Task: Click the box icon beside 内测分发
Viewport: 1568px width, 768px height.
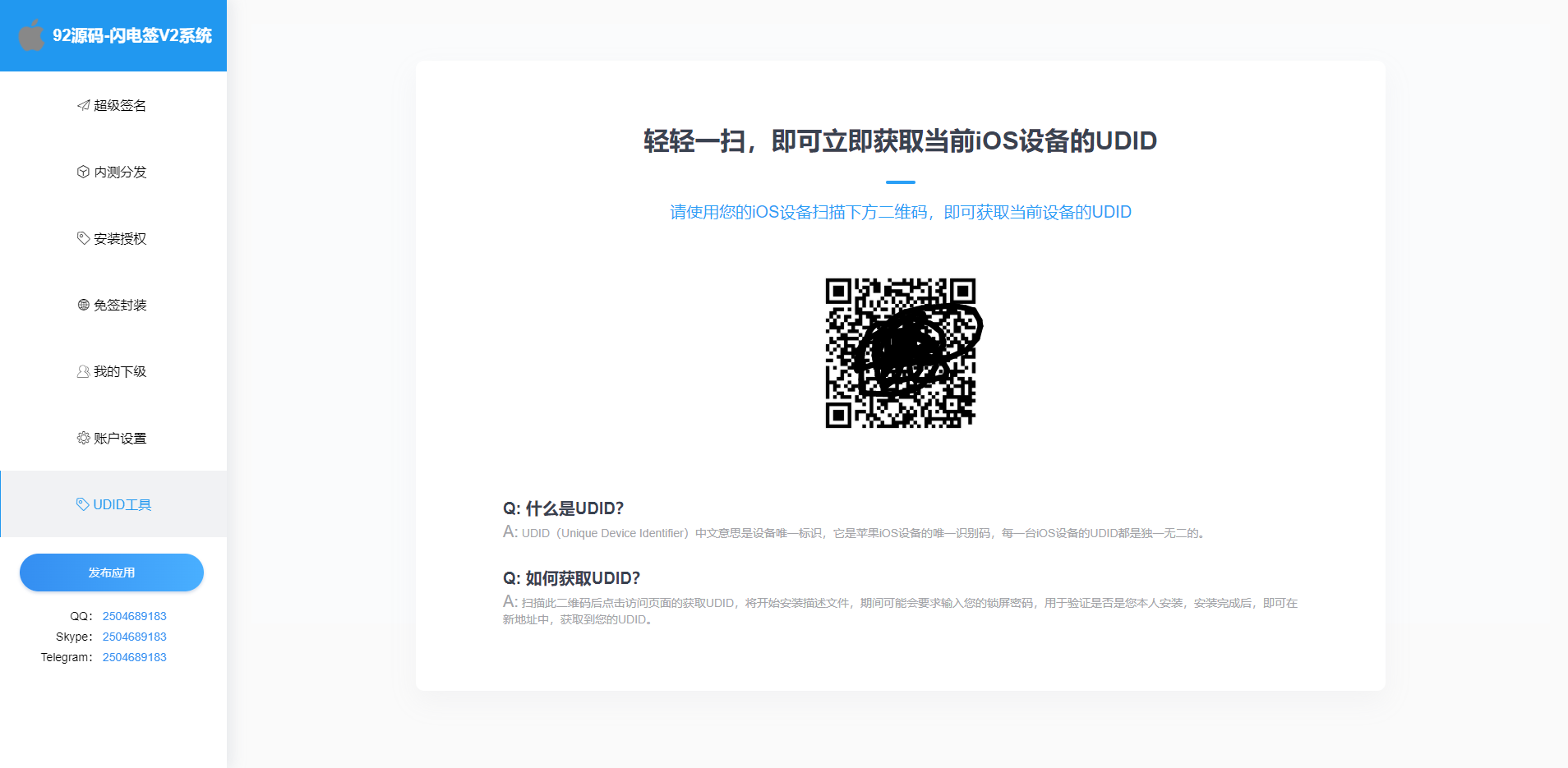Action: 83,172
